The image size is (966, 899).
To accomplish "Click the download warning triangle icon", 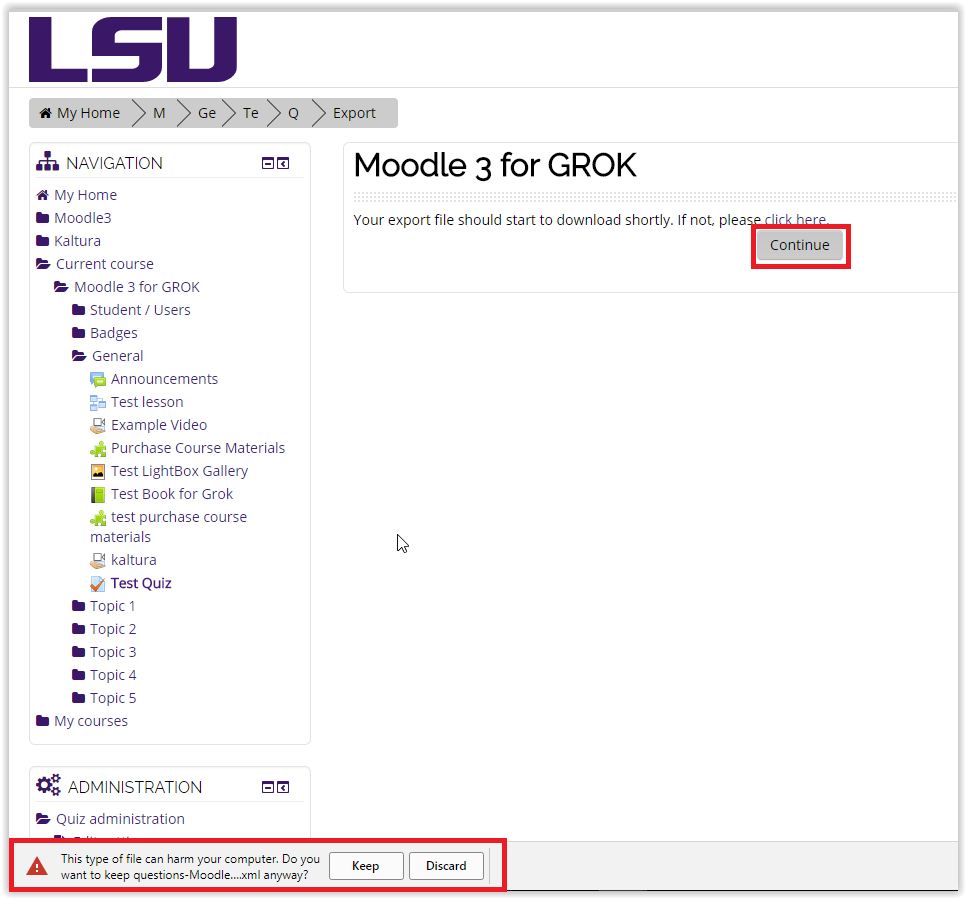I will (x=37, y=866).
